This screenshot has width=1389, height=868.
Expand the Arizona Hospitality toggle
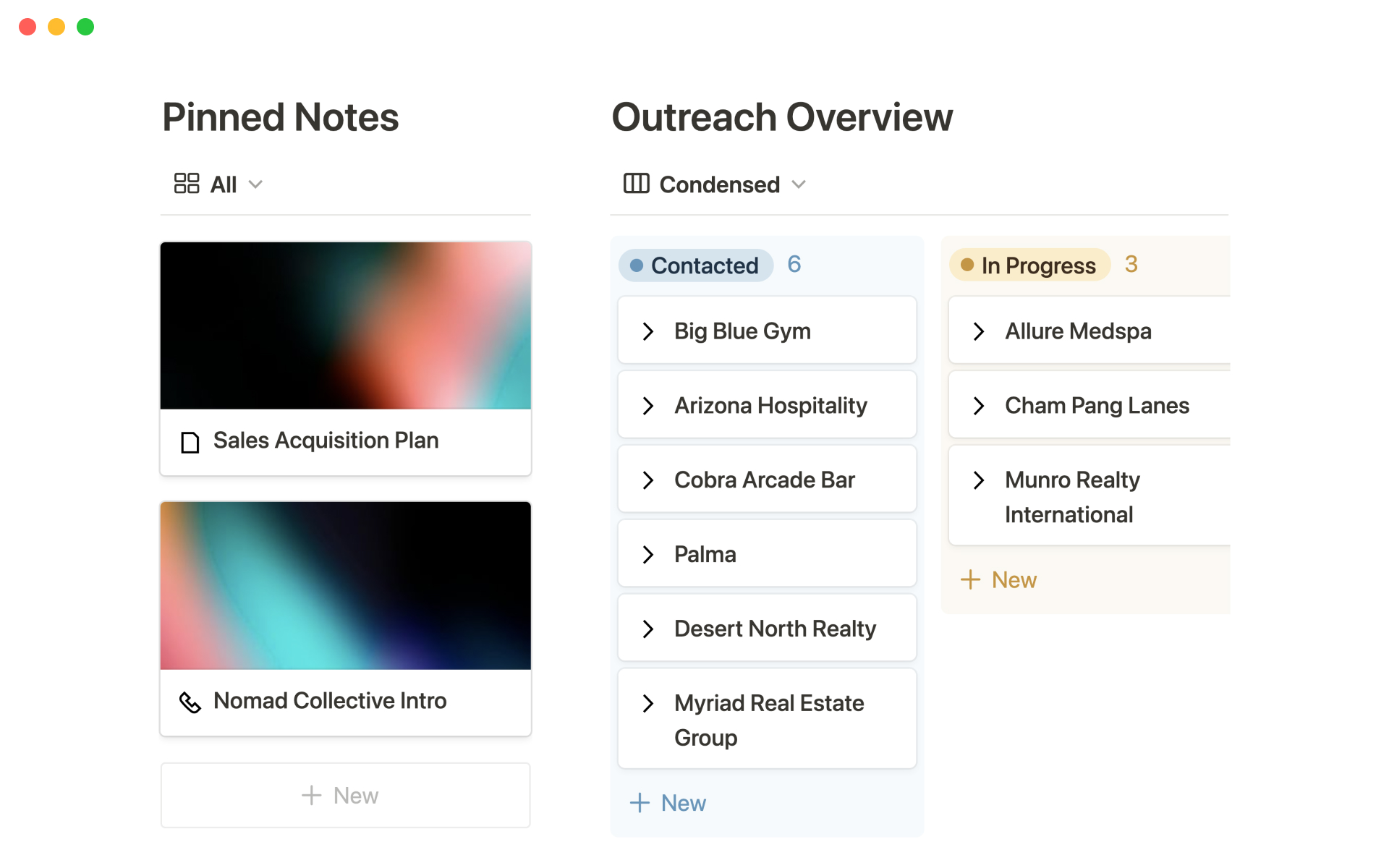[648, 406]
